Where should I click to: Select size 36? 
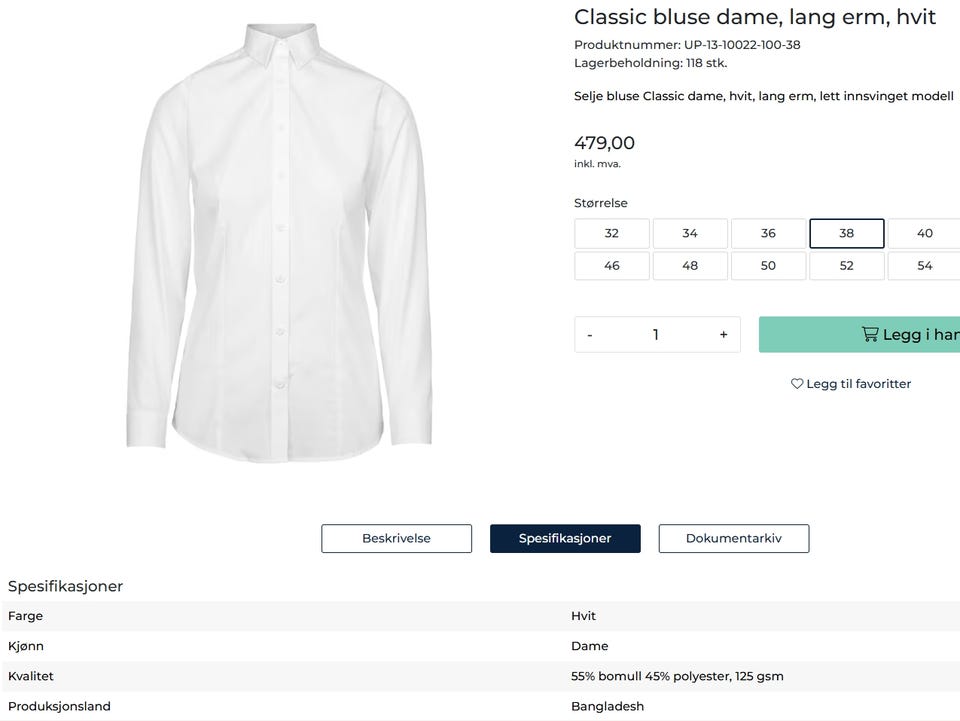tap(768, 233)
